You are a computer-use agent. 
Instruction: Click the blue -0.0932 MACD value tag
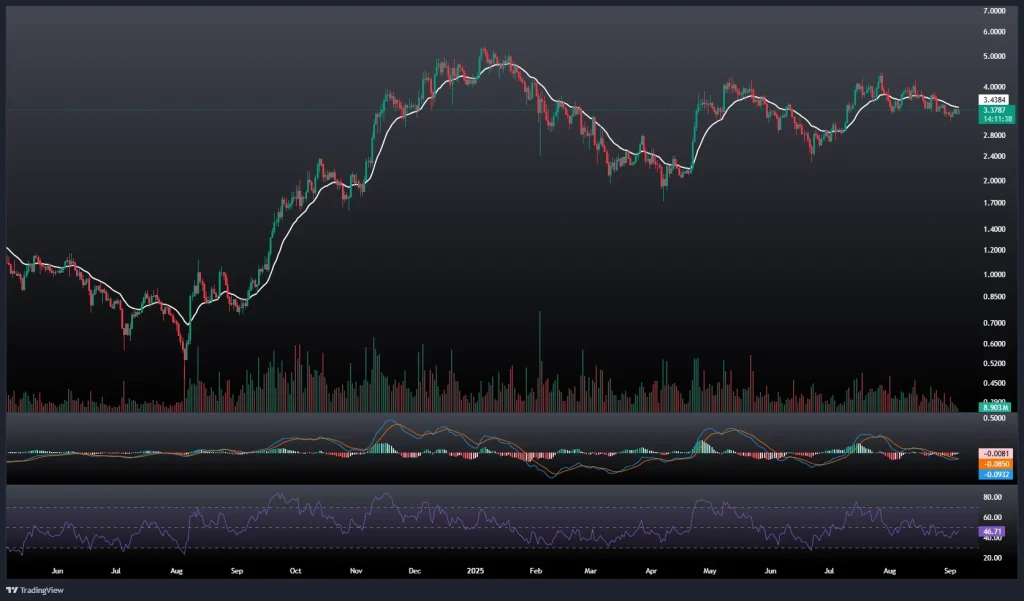(994, 473)
